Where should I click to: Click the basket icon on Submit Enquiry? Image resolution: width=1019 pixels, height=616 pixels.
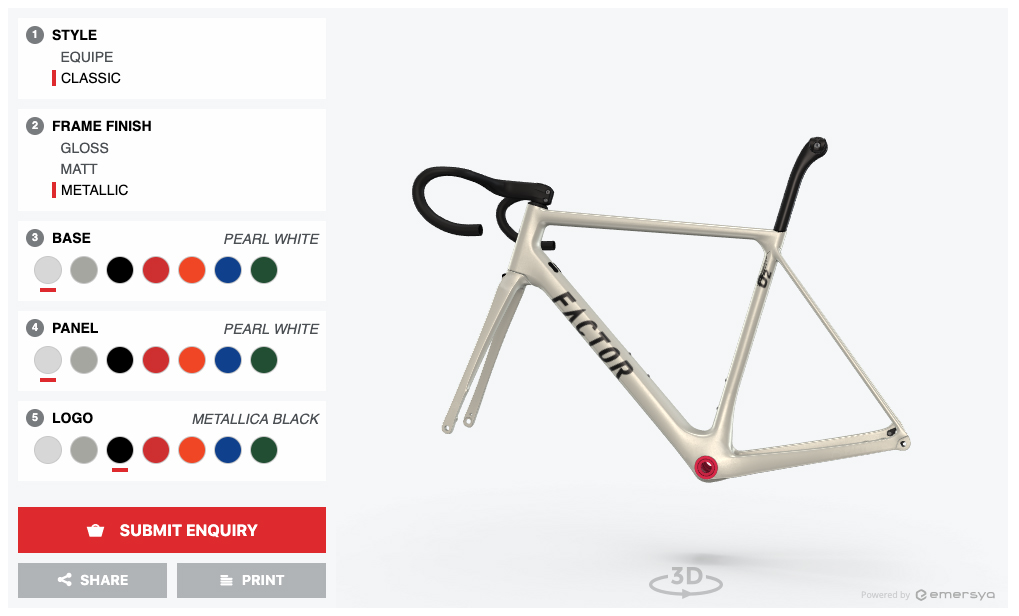coord(96,530)
